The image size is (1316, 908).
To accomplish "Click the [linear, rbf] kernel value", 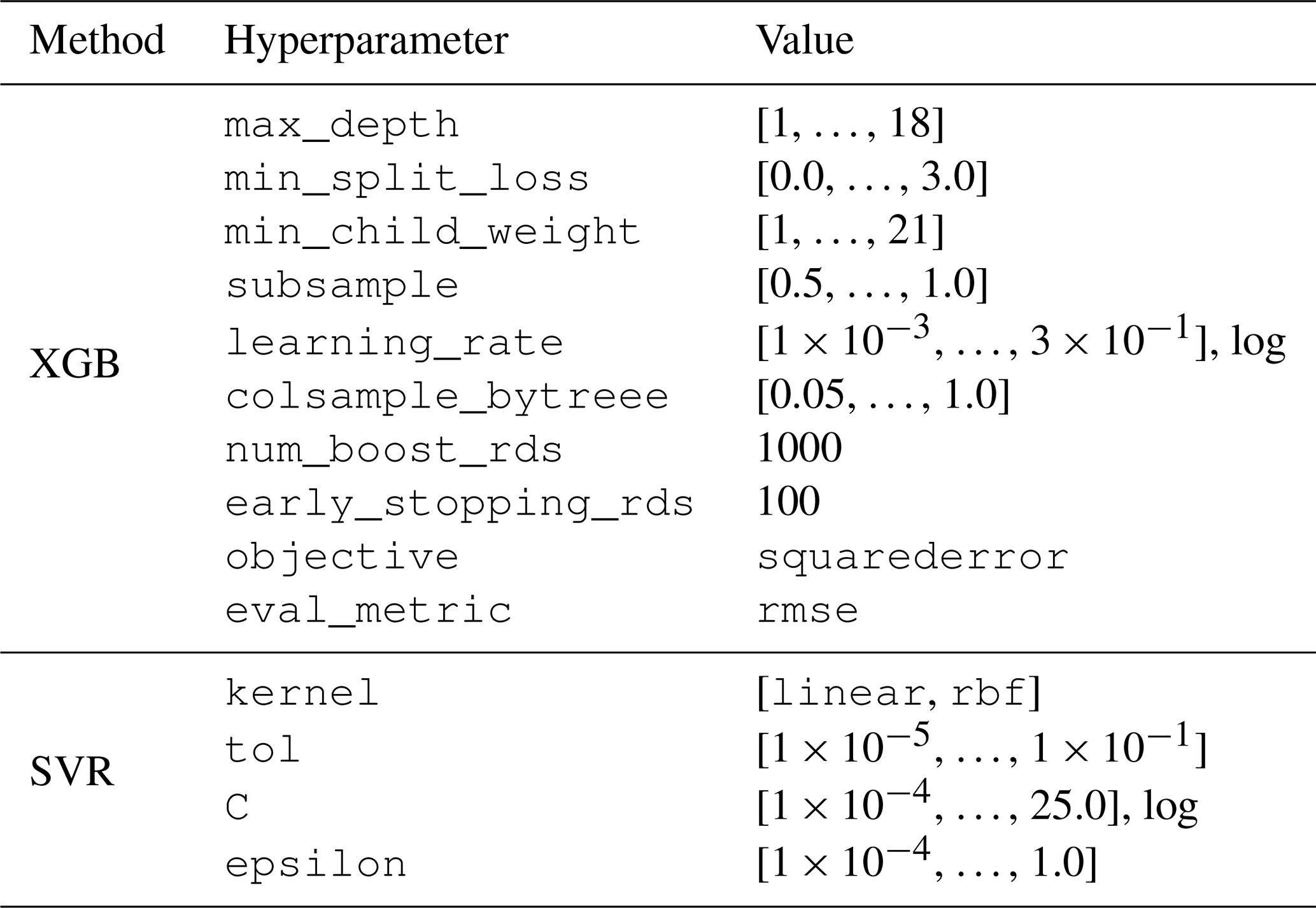I will point(898,693).
